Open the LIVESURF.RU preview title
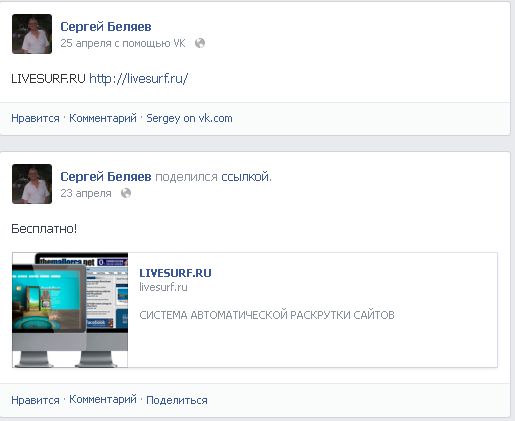Screen dimensions: 515x421 click(x=175, y=273)
